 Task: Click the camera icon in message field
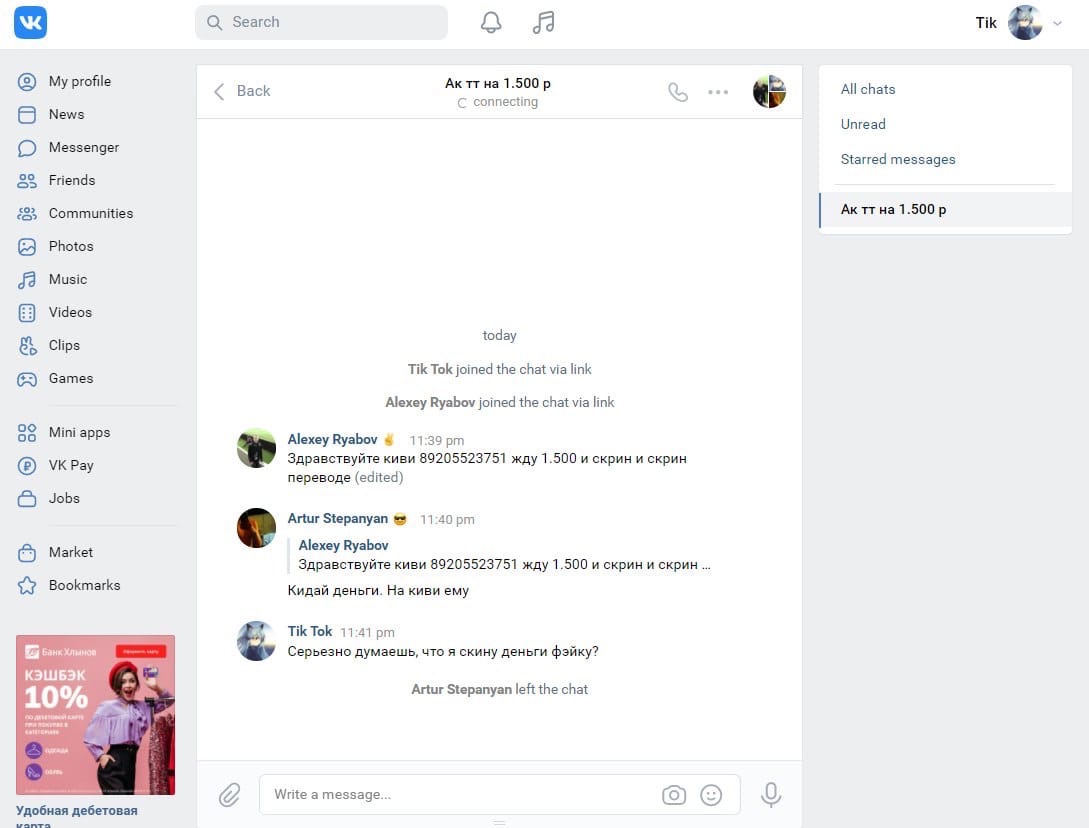[674, 795]
